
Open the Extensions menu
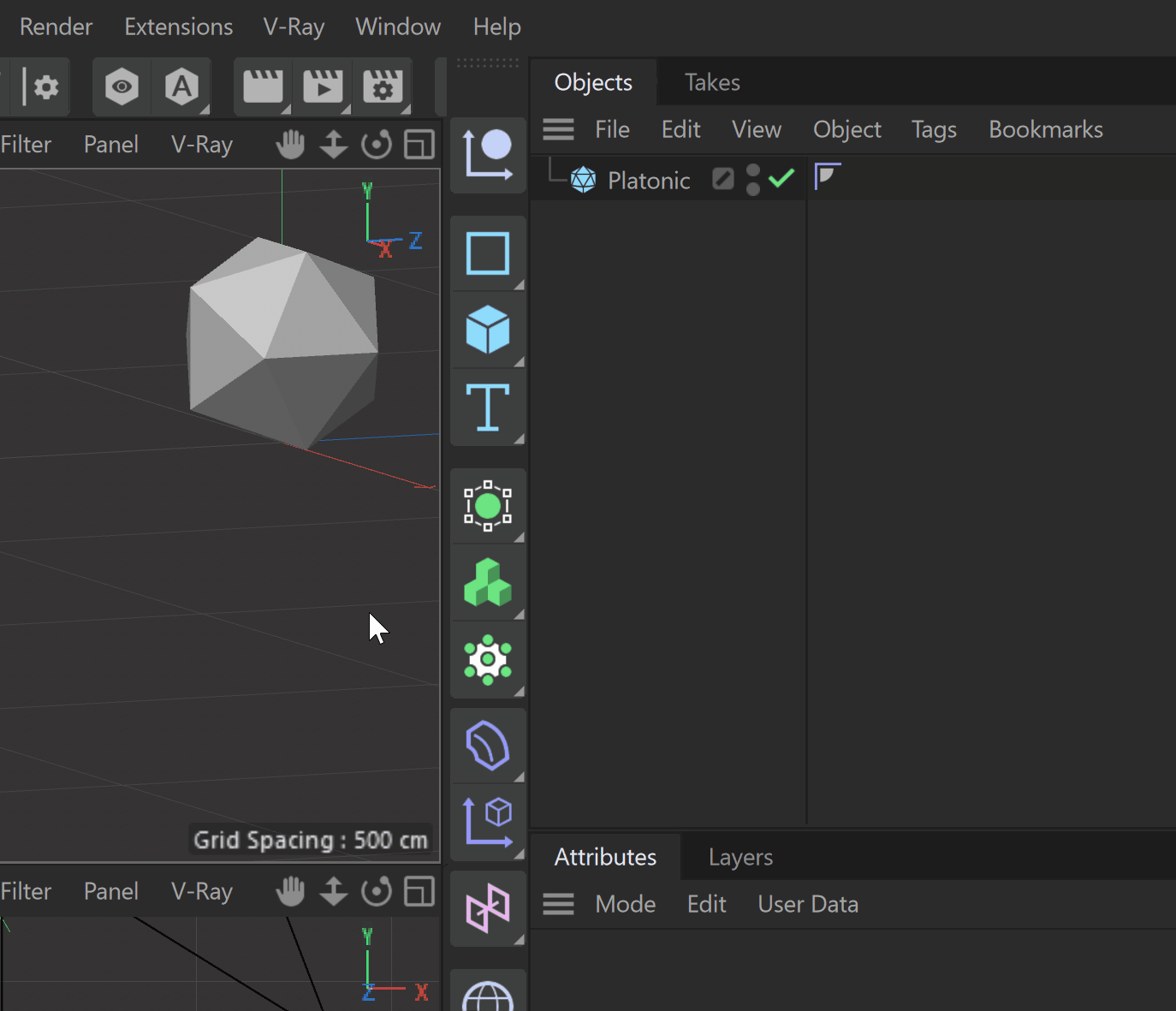click(x=179, y=27)
